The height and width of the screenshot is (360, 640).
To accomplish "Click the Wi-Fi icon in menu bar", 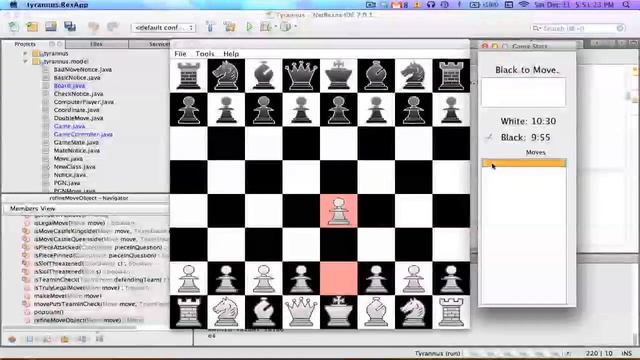I will (524, 5).
